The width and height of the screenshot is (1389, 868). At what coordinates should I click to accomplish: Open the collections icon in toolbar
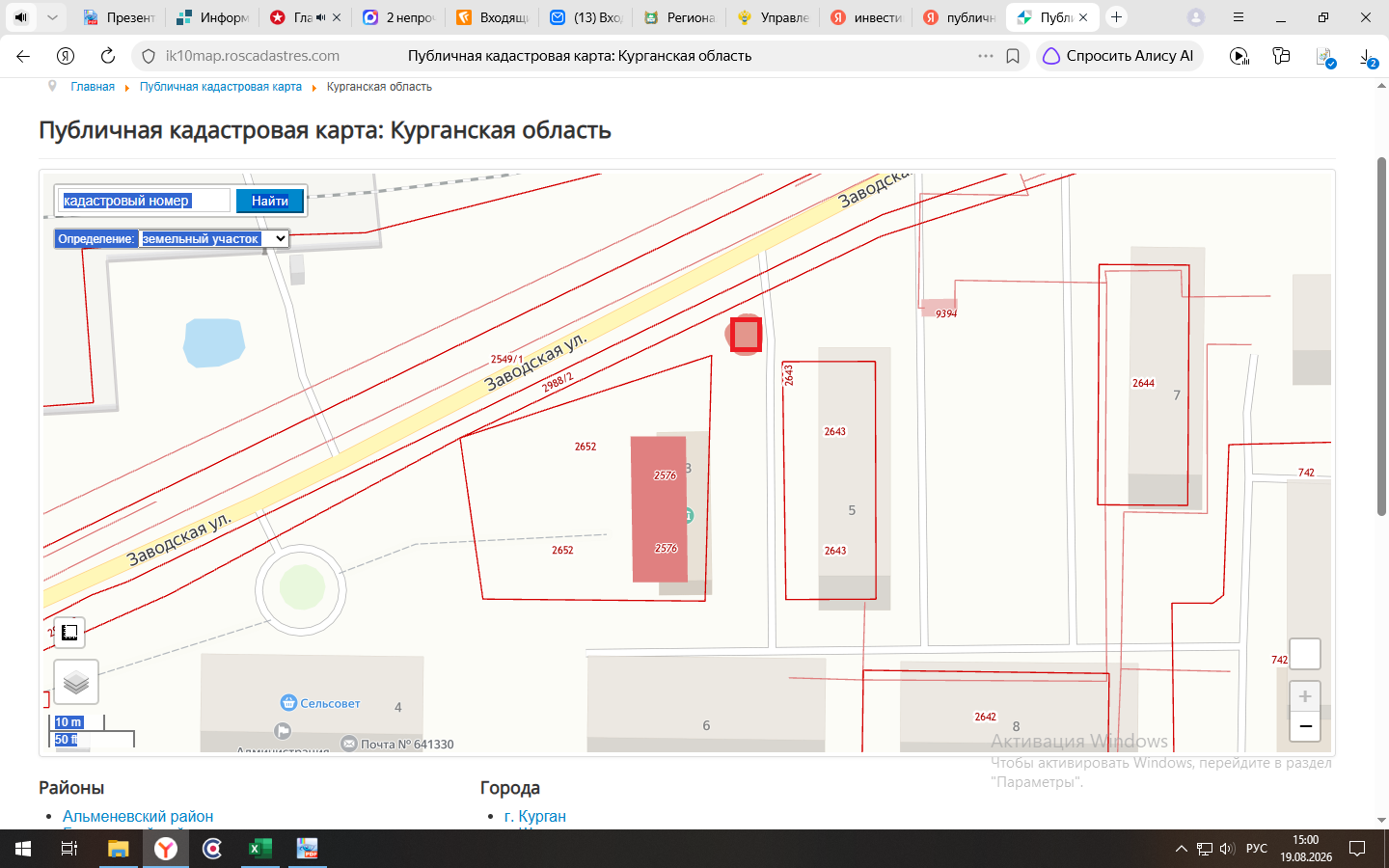coord(1281,56)
